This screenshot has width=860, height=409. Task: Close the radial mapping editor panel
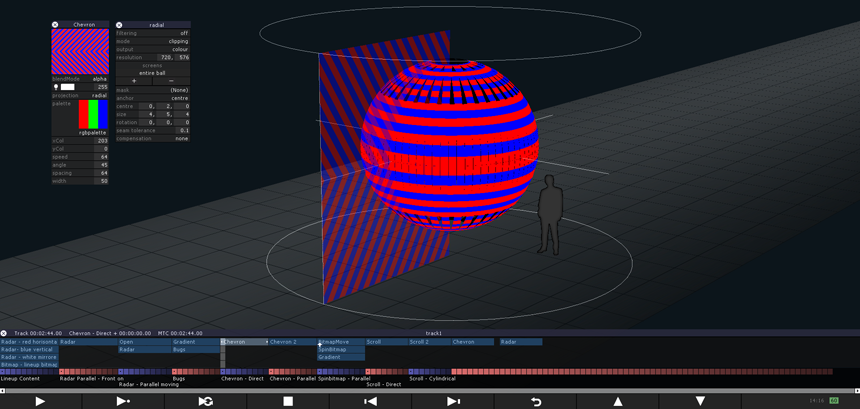click(x=119, y=25)
